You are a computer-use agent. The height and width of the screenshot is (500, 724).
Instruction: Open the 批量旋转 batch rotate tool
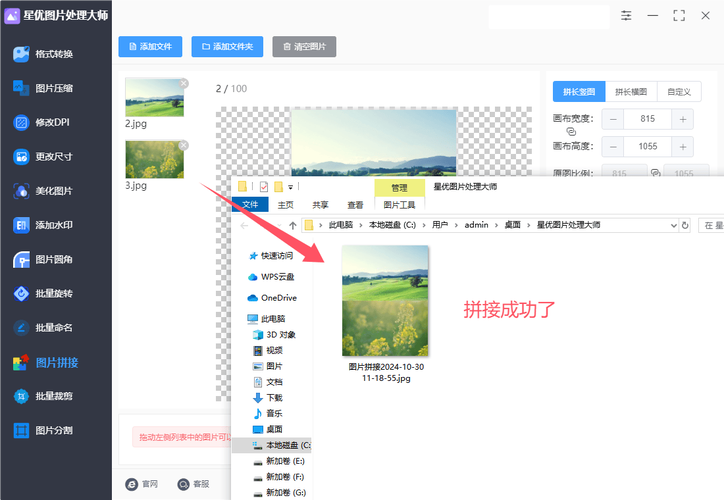click(44, 294)
